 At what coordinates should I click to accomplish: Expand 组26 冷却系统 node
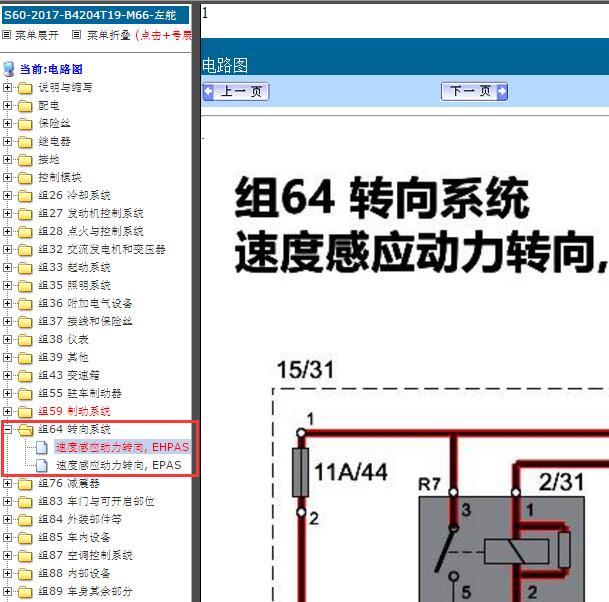[7, 195]
